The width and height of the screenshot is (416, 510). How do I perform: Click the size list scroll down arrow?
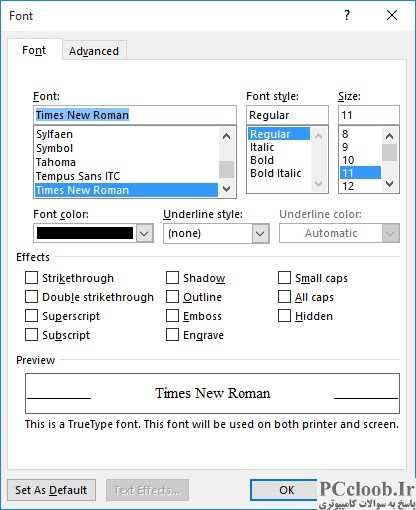point(389,184)
